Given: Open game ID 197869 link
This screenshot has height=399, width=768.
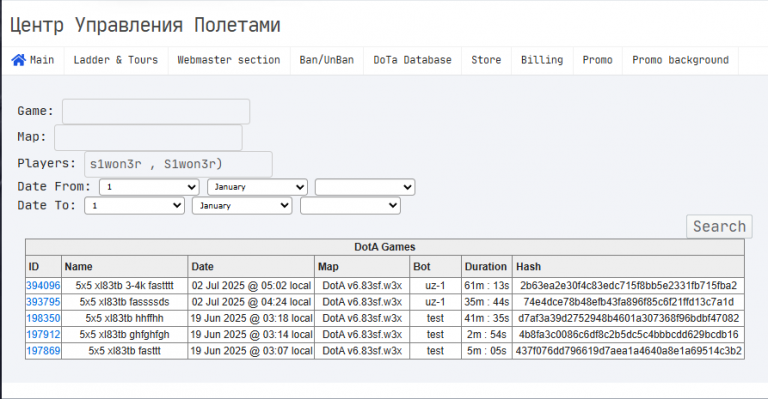Looking at the screenshot, I should coord(43,351).
